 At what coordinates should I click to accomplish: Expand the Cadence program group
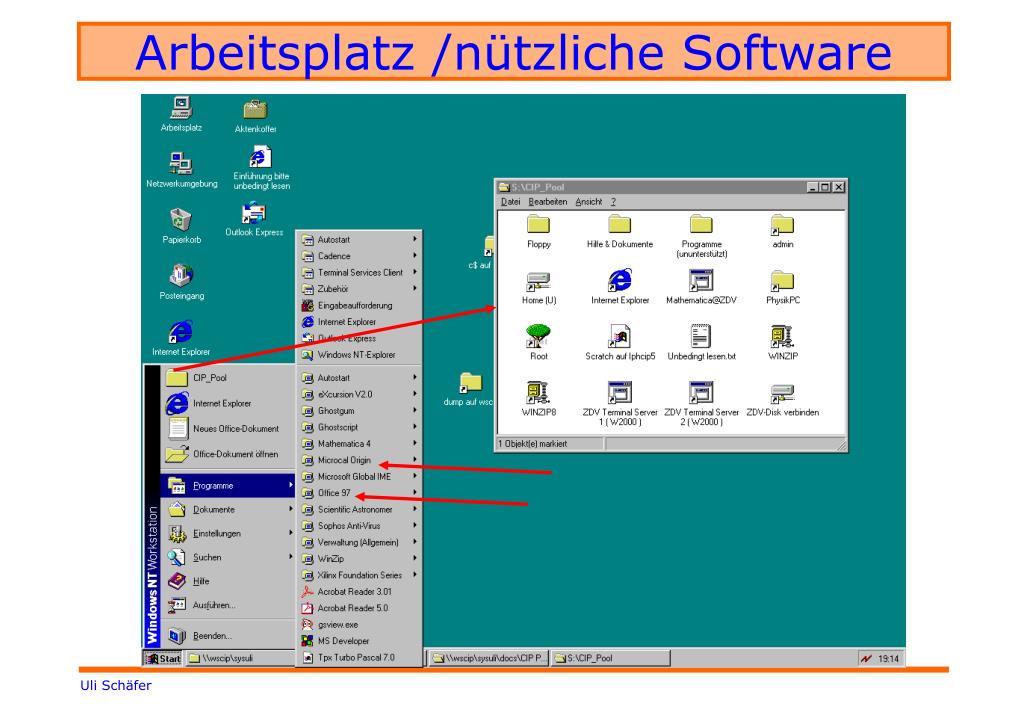pos(359,256)
